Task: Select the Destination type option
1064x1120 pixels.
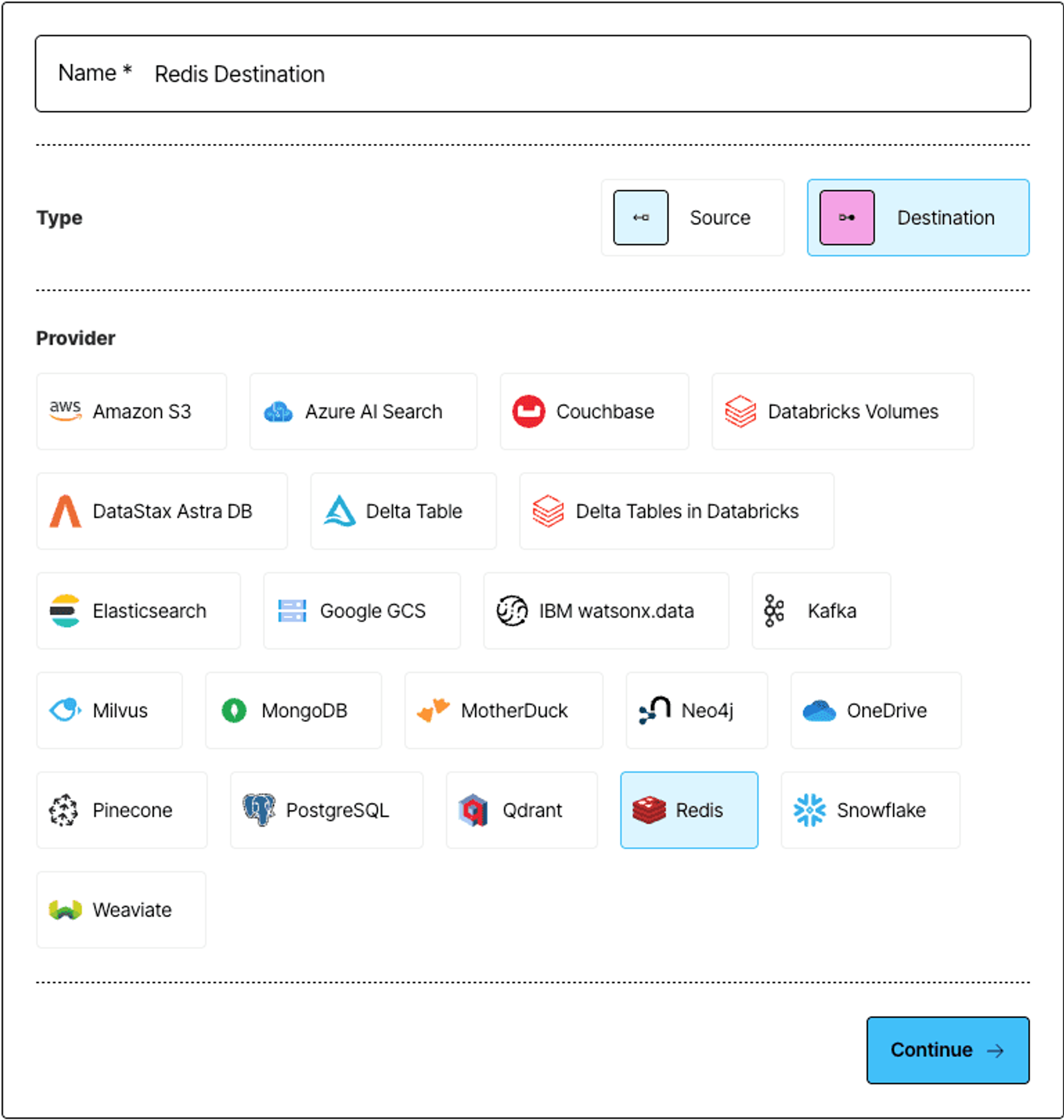Action: 918,218
